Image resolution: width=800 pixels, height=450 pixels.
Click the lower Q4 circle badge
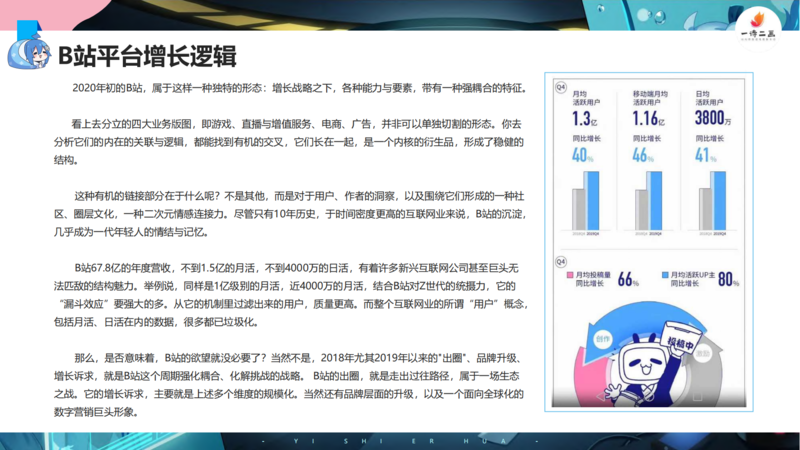pyautogui.click(x=561, y=261)
